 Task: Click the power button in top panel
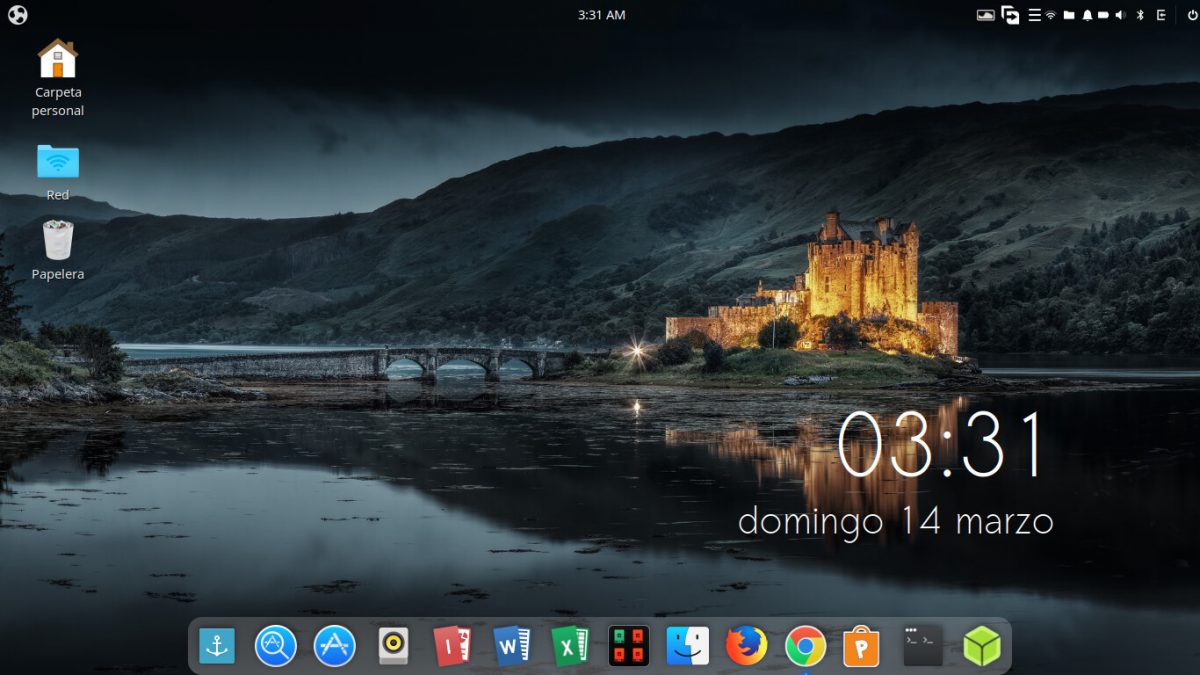pyautogui.click(x=1192, y=15)
